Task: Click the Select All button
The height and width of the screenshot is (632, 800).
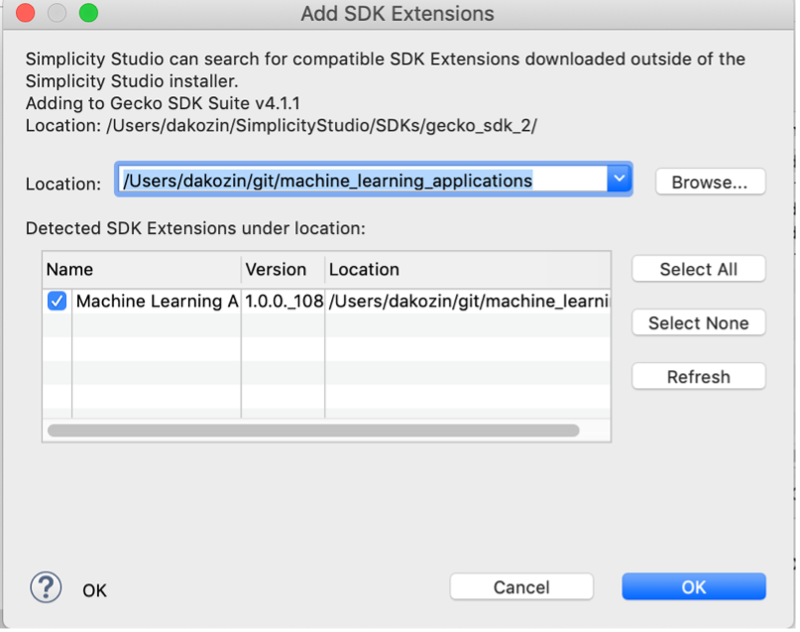Action: pyautogui.click(x=698, y=269)
